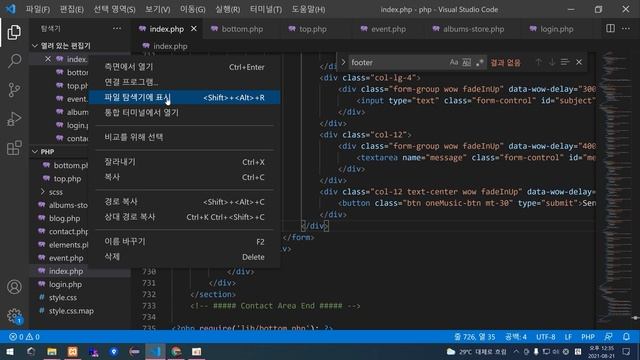The width and height of the screenshot is (640, 360).
Task: Go to previous match arrow
Action: pyautogui.click(x=539, y=62)
